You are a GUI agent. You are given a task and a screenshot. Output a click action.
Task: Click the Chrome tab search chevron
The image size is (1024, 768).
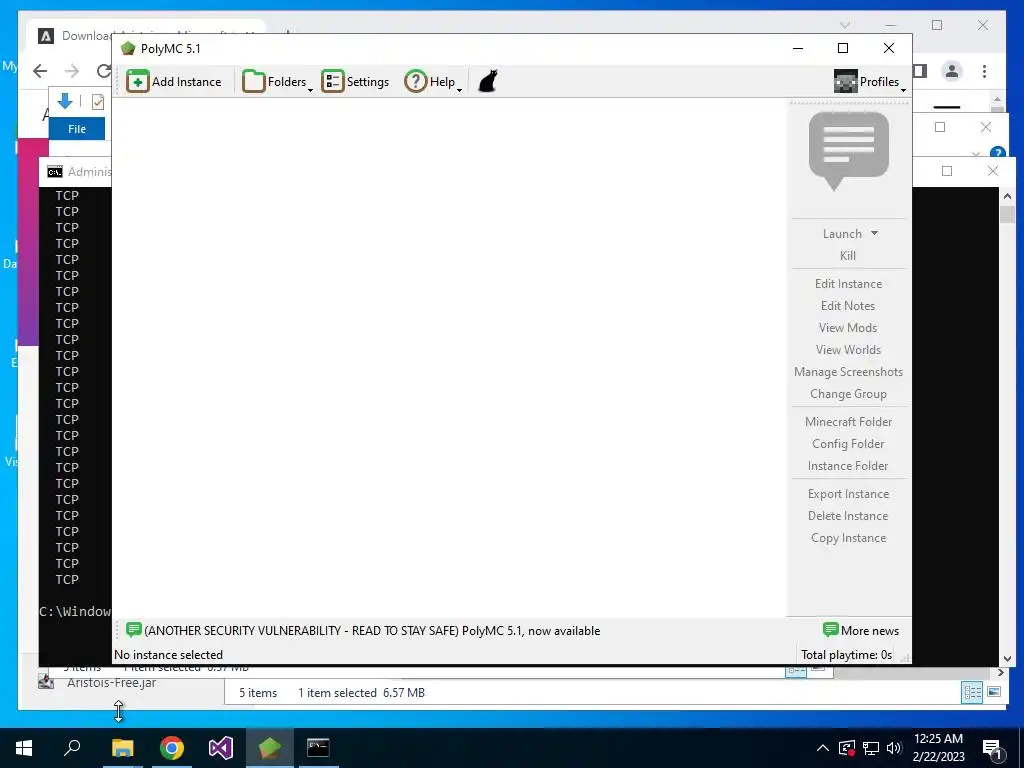pyautogui.click(x=844, y=25)
